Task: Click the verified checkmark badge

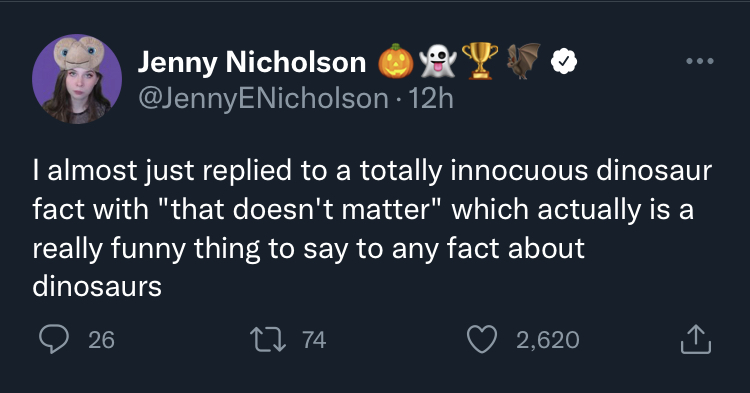Action: pos(564,61)
